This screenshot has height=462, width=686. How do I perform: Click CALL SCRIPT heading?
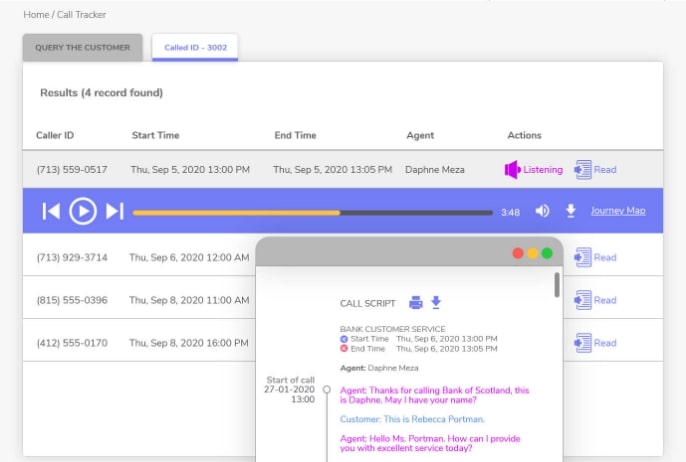(368, 303)
